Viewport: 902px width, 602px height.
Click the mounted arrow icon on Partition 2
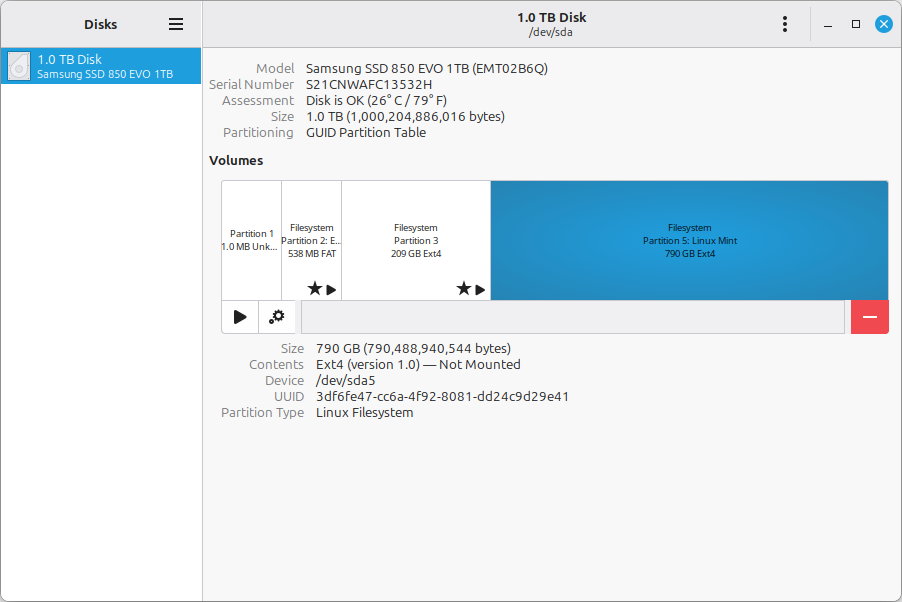[x=331, y=289]
